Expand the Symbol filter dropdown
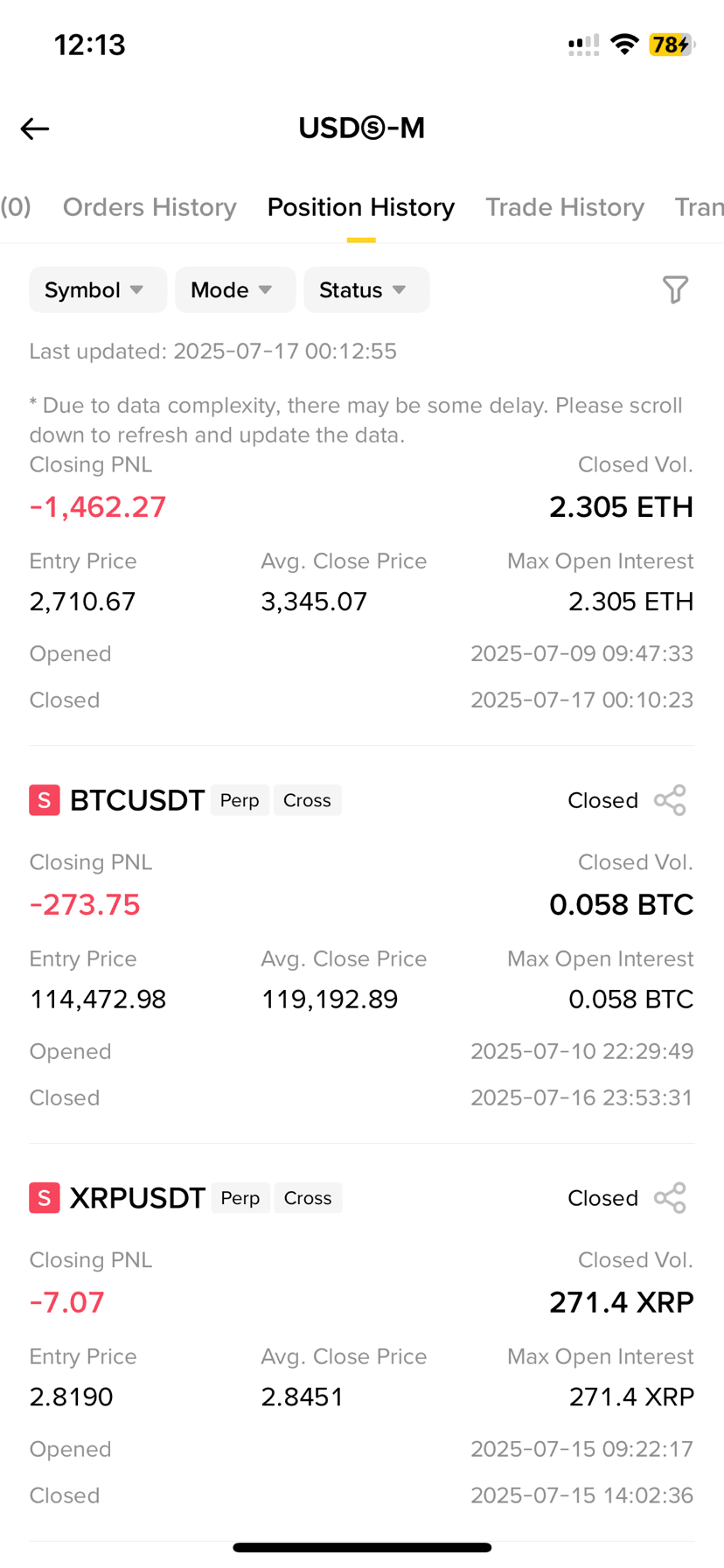 pyautogui.click(x=98, y=289)
